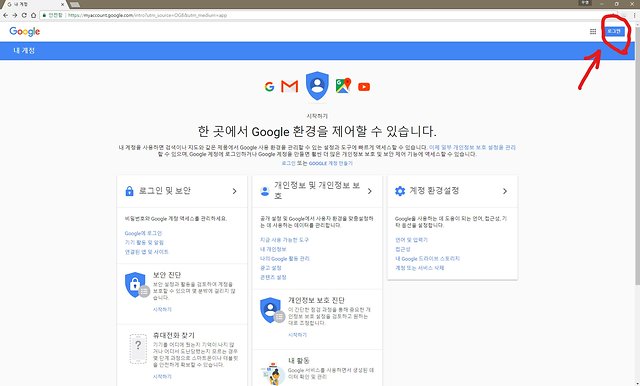Open the 기기 활동 및 알림 link

point(144,243)
